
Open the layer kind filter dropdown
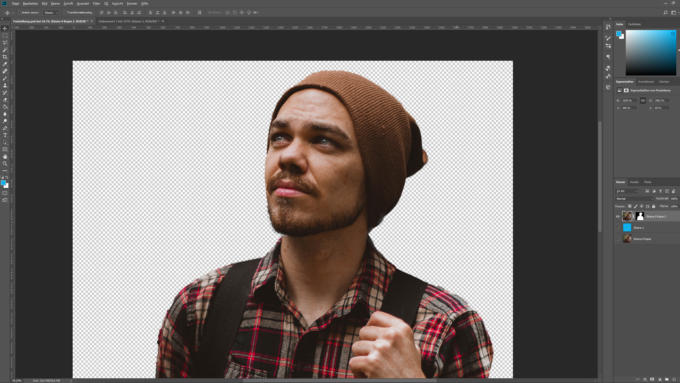click(629, 191)
